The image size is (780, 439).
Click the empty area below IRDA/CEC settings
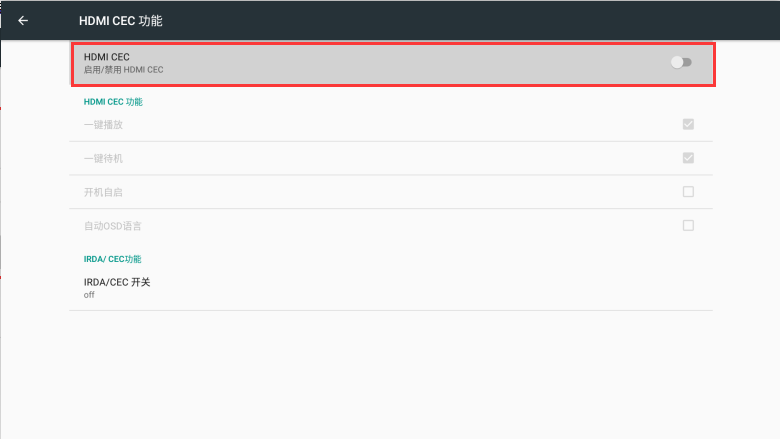pos(391,373)
